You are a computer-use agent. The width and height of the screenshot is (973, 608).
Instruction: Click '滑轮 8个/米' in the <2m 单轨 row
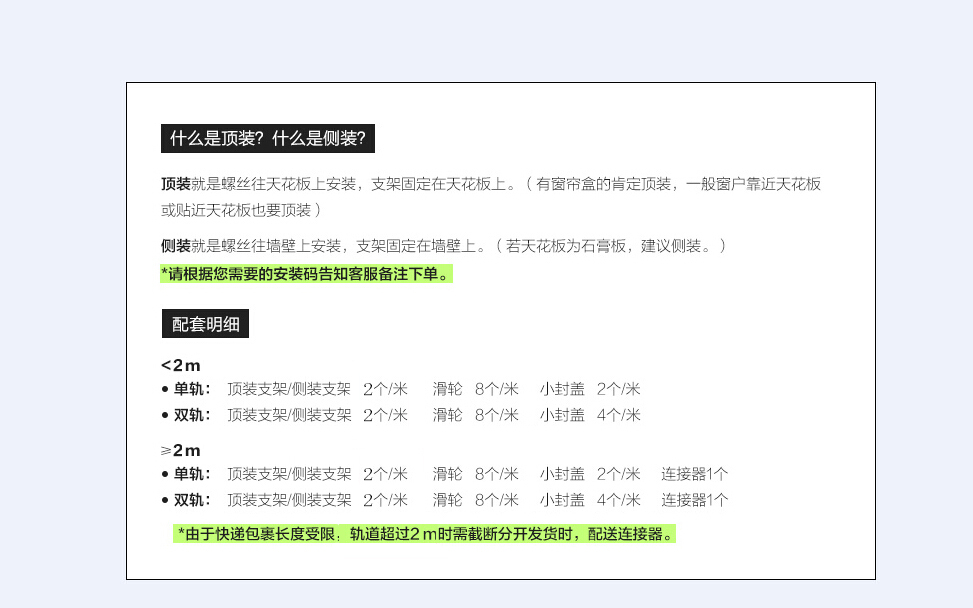[x=475, y=389]
